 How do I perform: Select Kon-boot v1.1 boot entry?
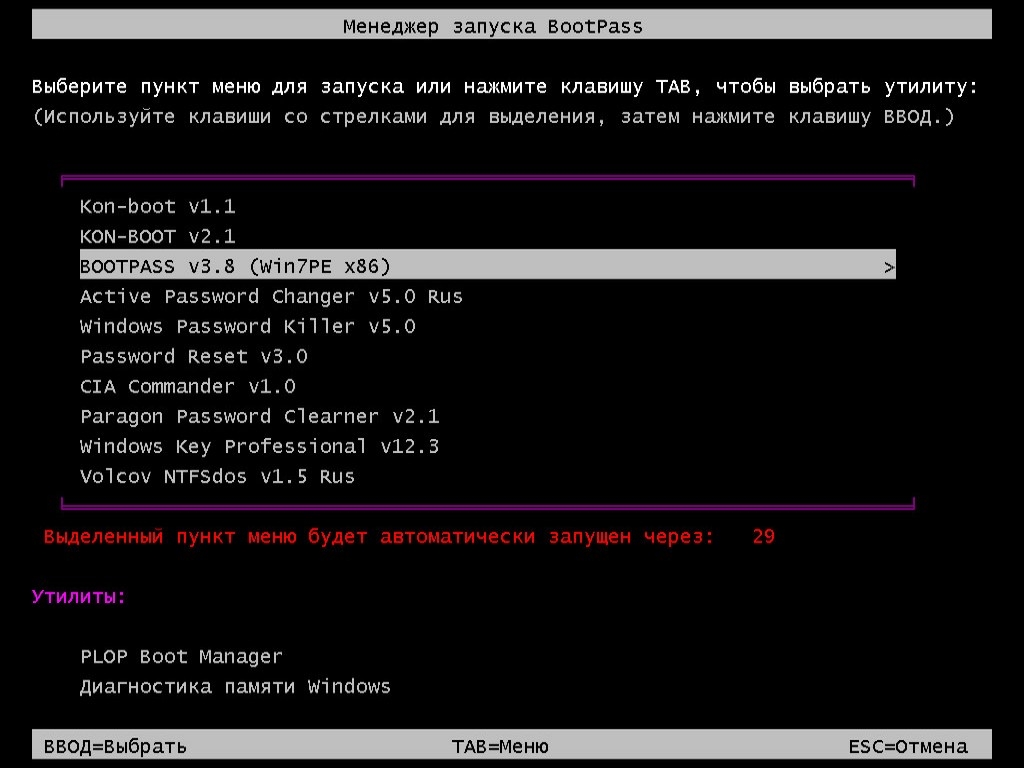(157, 207)
